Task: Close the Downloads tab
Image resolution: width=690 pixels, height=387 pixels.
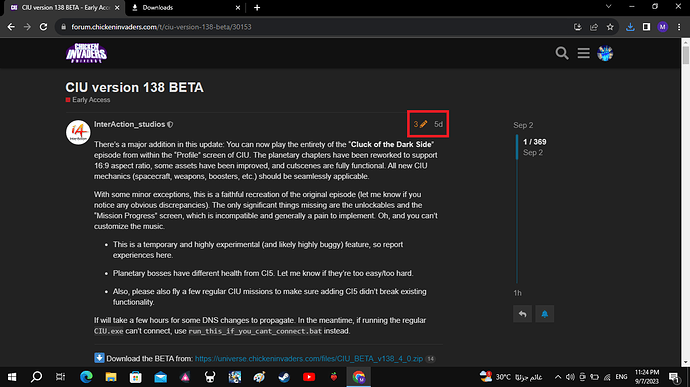Action: click(x=238, y=7)
